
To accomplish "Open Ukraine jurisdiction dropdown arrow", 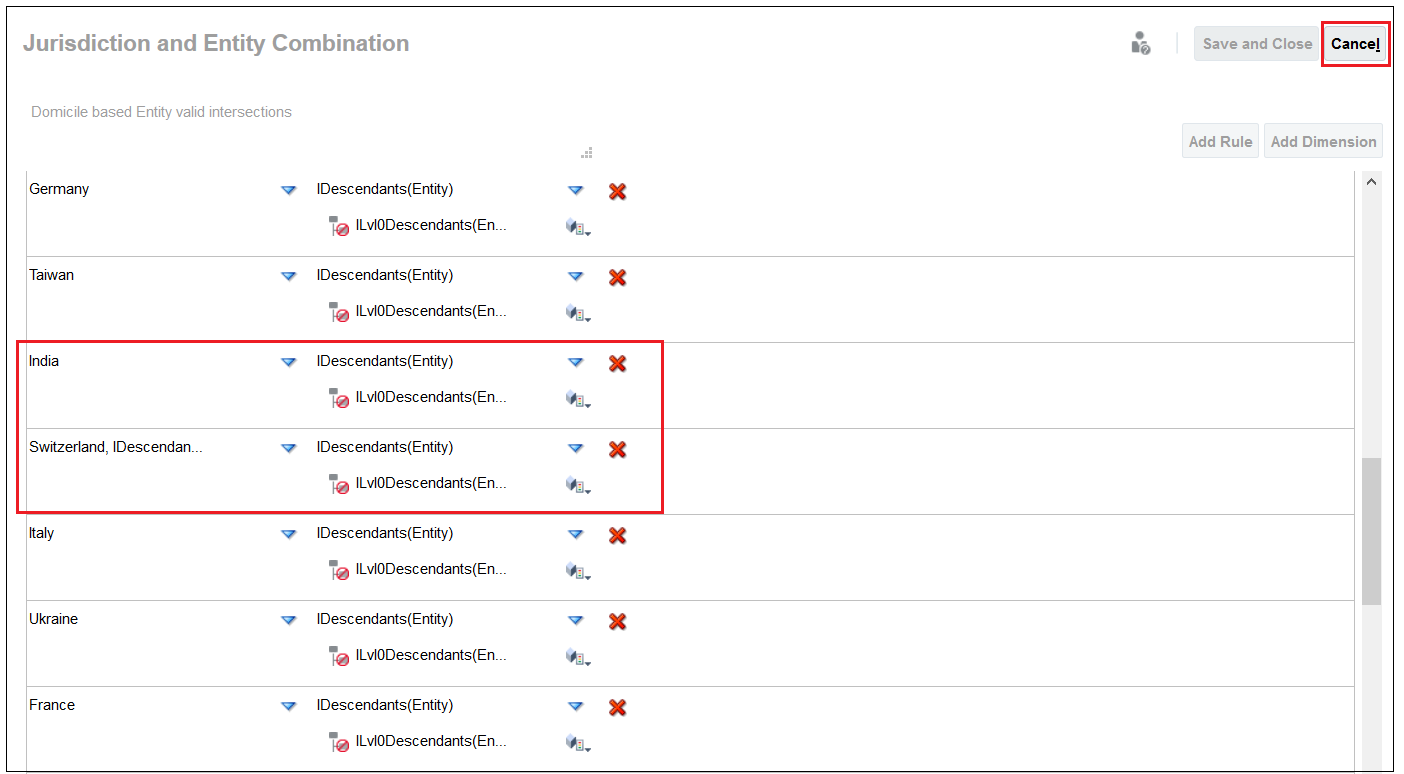I will coord(289,620).
